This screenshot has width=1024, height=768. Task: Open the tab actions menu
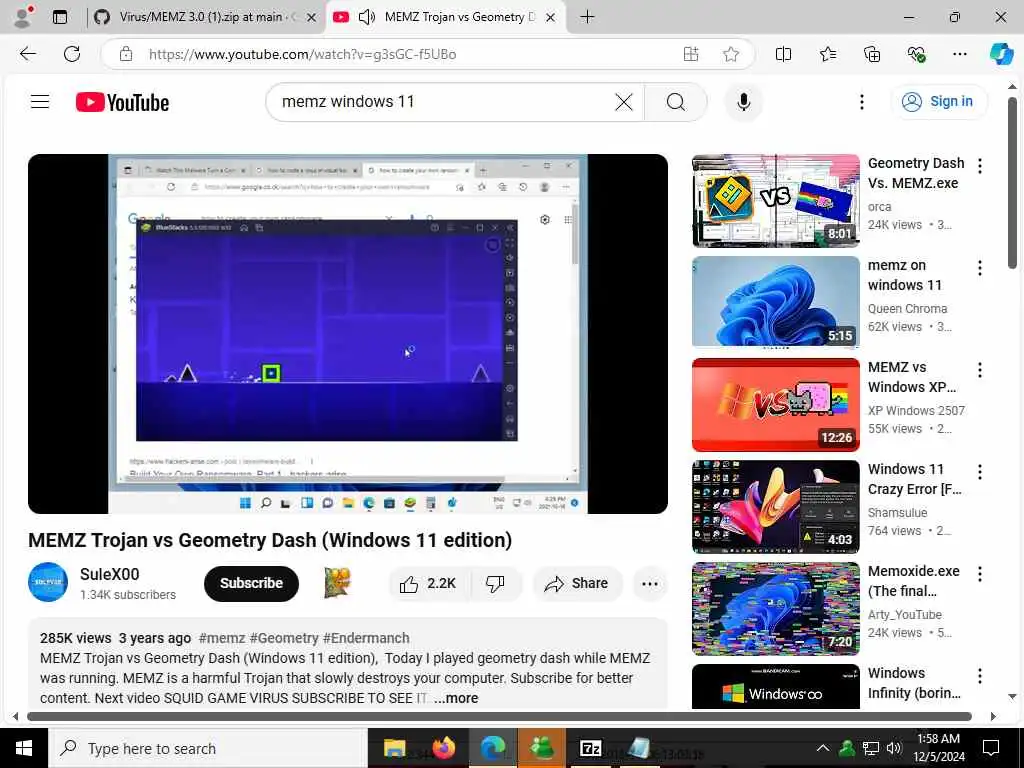60,17
